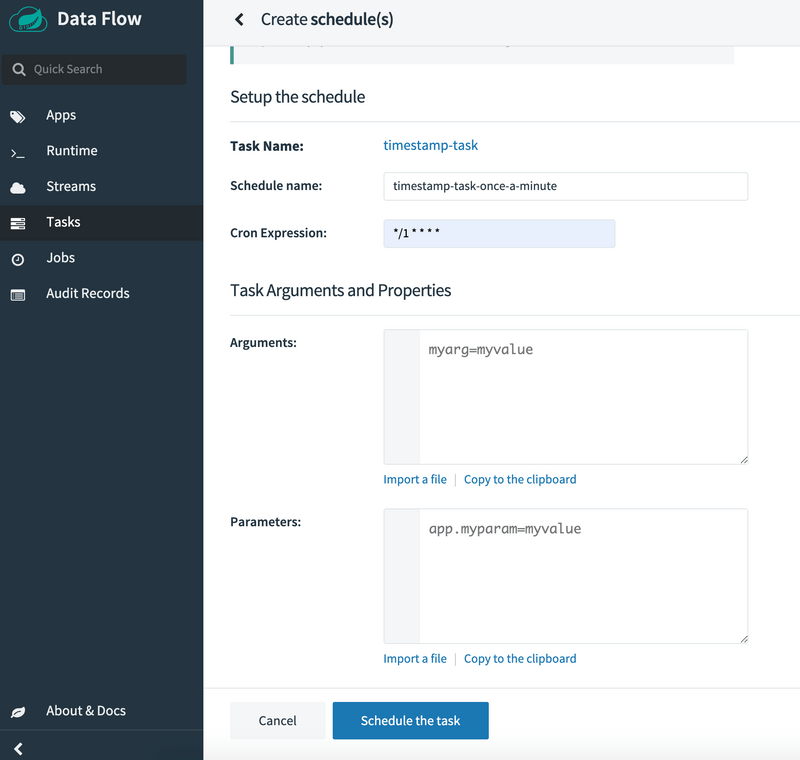Click the Tasks list icon
Viewport: 800px width, 760px height.
18,223
